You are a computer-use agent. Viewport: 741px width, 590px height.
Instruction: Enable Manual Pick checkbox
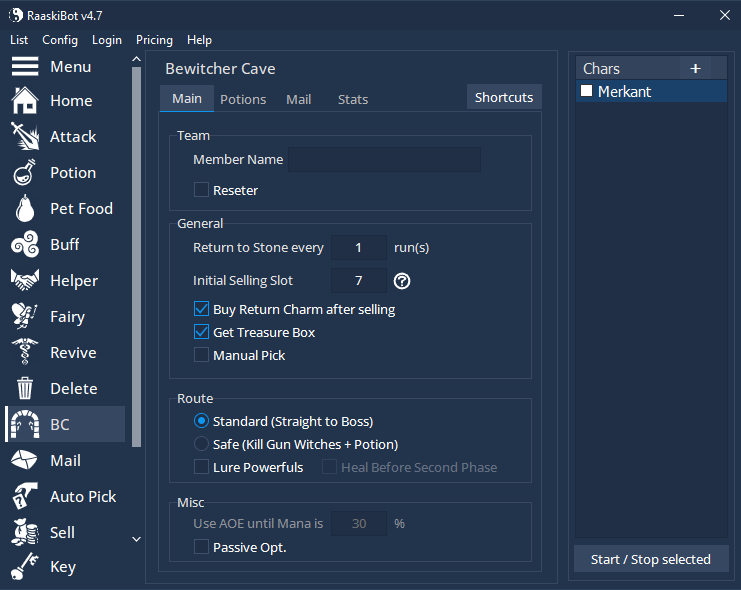coord(201,355)
